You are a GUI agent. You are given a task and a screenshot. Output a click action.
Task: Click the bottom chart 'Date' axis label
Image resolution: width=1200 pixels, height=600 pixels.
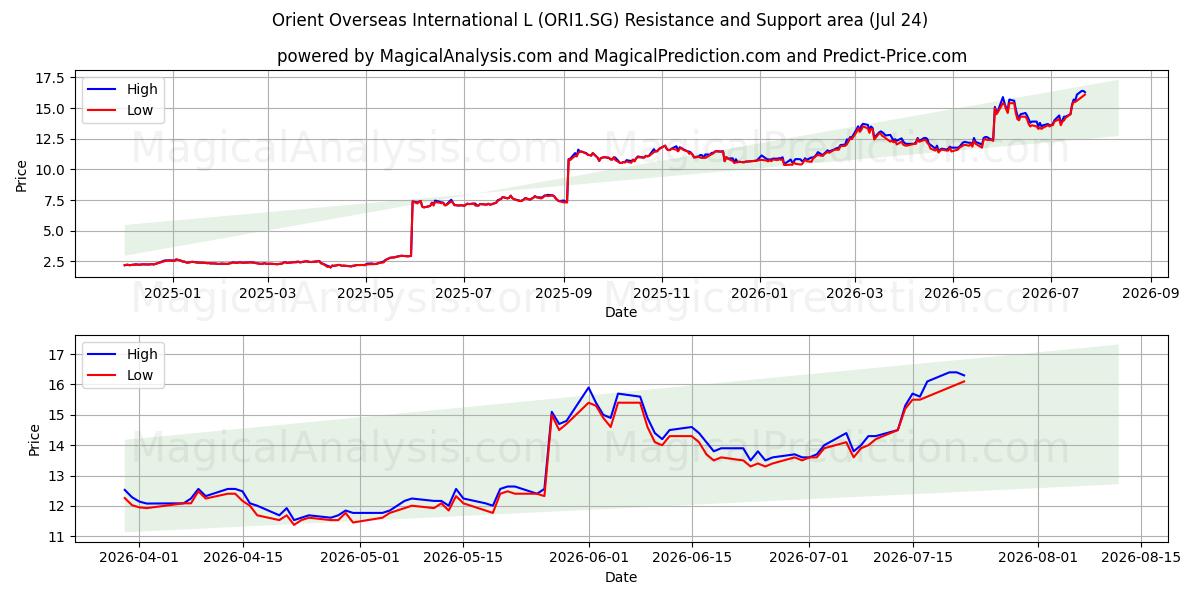pyautogui.click(x=621, y=577)
